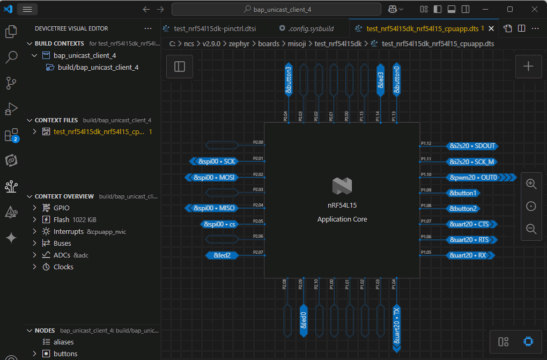Image resolution: width=547 pixels, height=360 pixels.
Task: Click the plus button in visual editor
Action: point(528,66)
